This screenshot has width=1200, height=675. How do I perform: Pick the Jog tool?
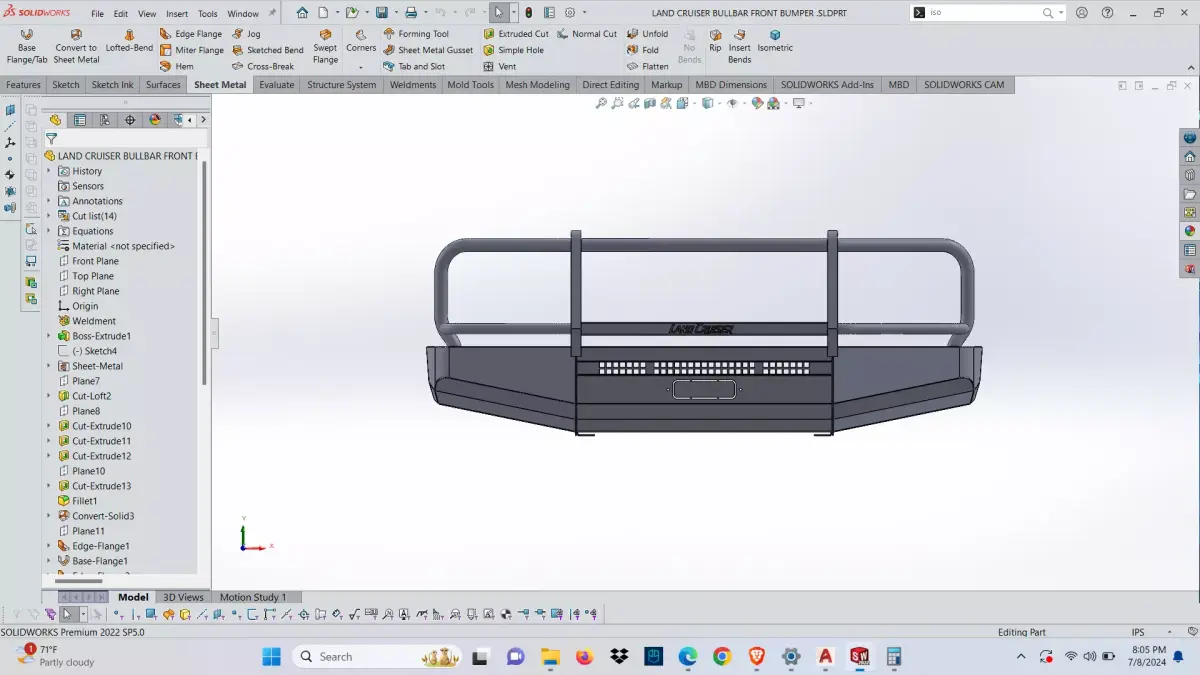pos(246,34)
